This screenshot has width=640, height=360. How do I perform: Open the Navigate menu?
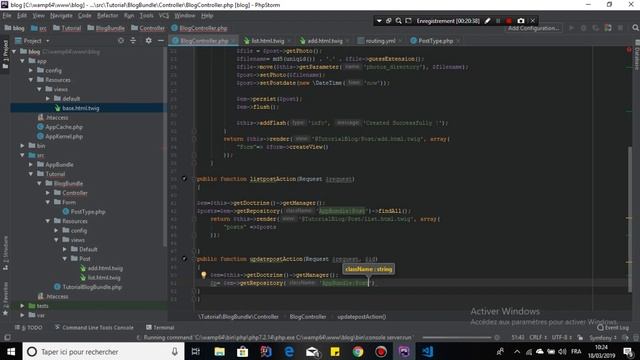tap(61, 16)
